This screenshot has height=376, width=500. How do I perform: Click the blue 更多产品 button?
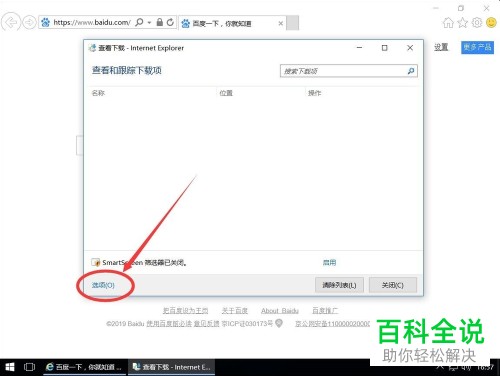tap(477, 47)
